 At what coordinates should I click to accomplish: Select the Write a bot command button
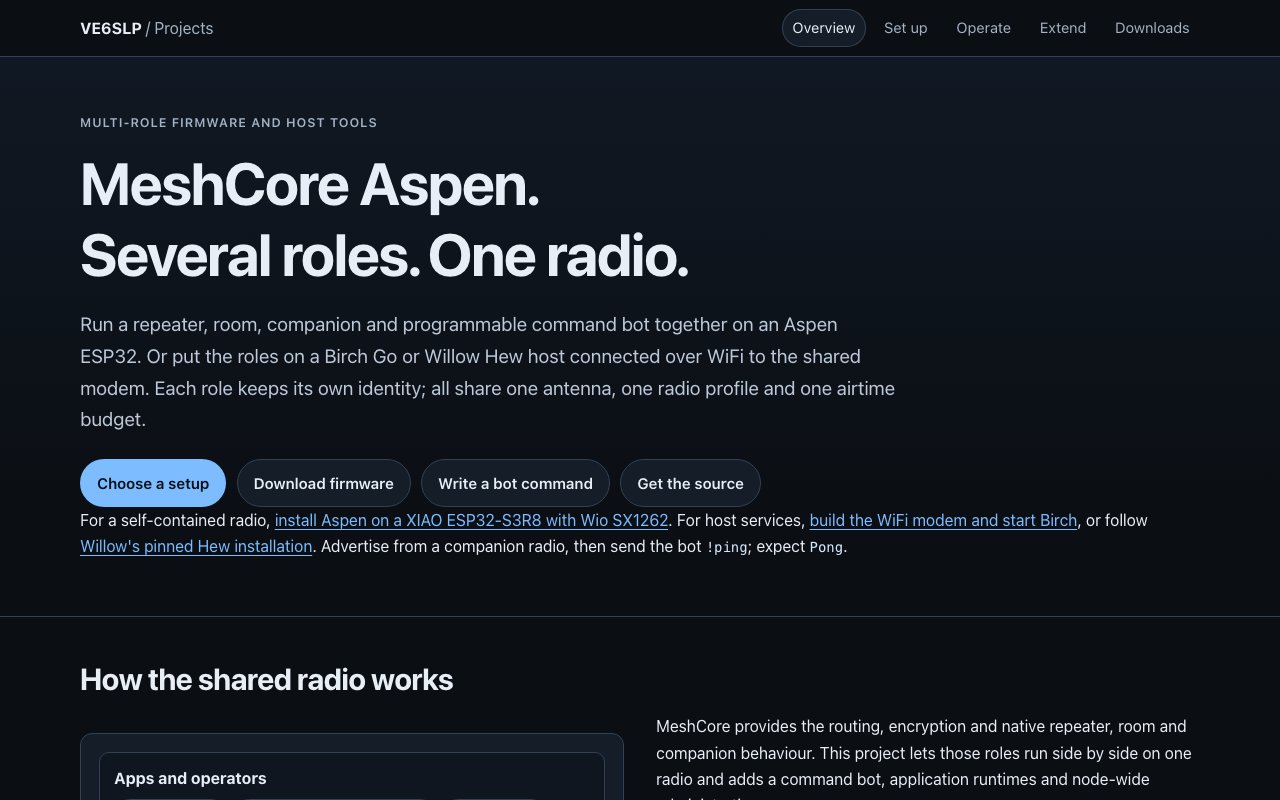click(515, 483)
